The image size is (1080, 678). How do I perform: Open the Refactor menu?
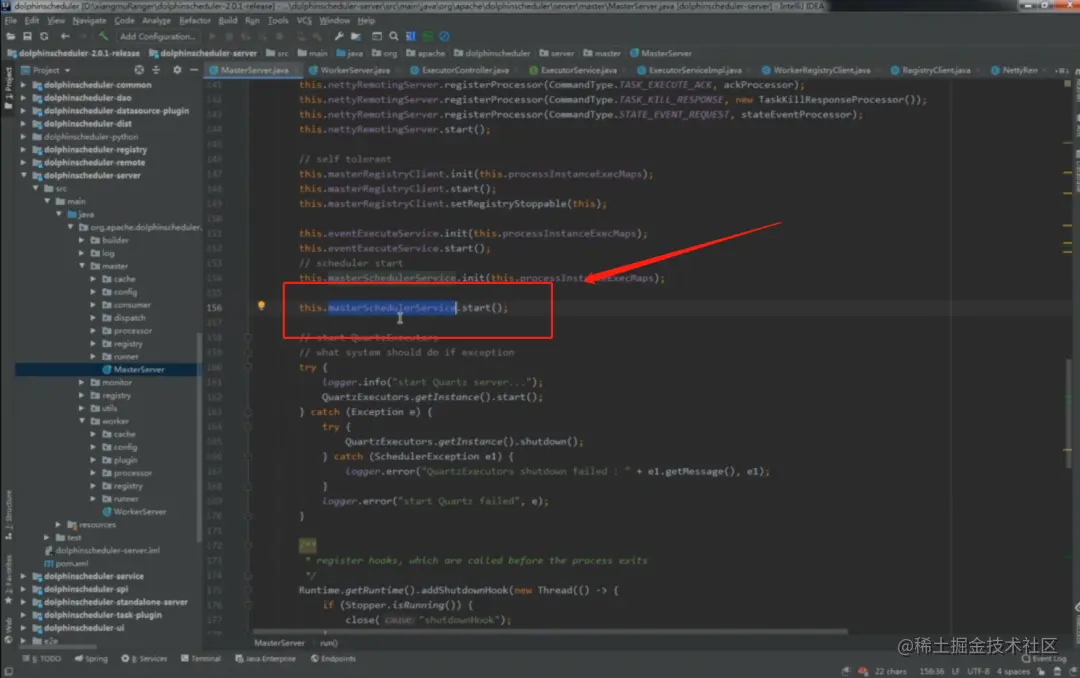pyautogui.click(x=195, y=21)
